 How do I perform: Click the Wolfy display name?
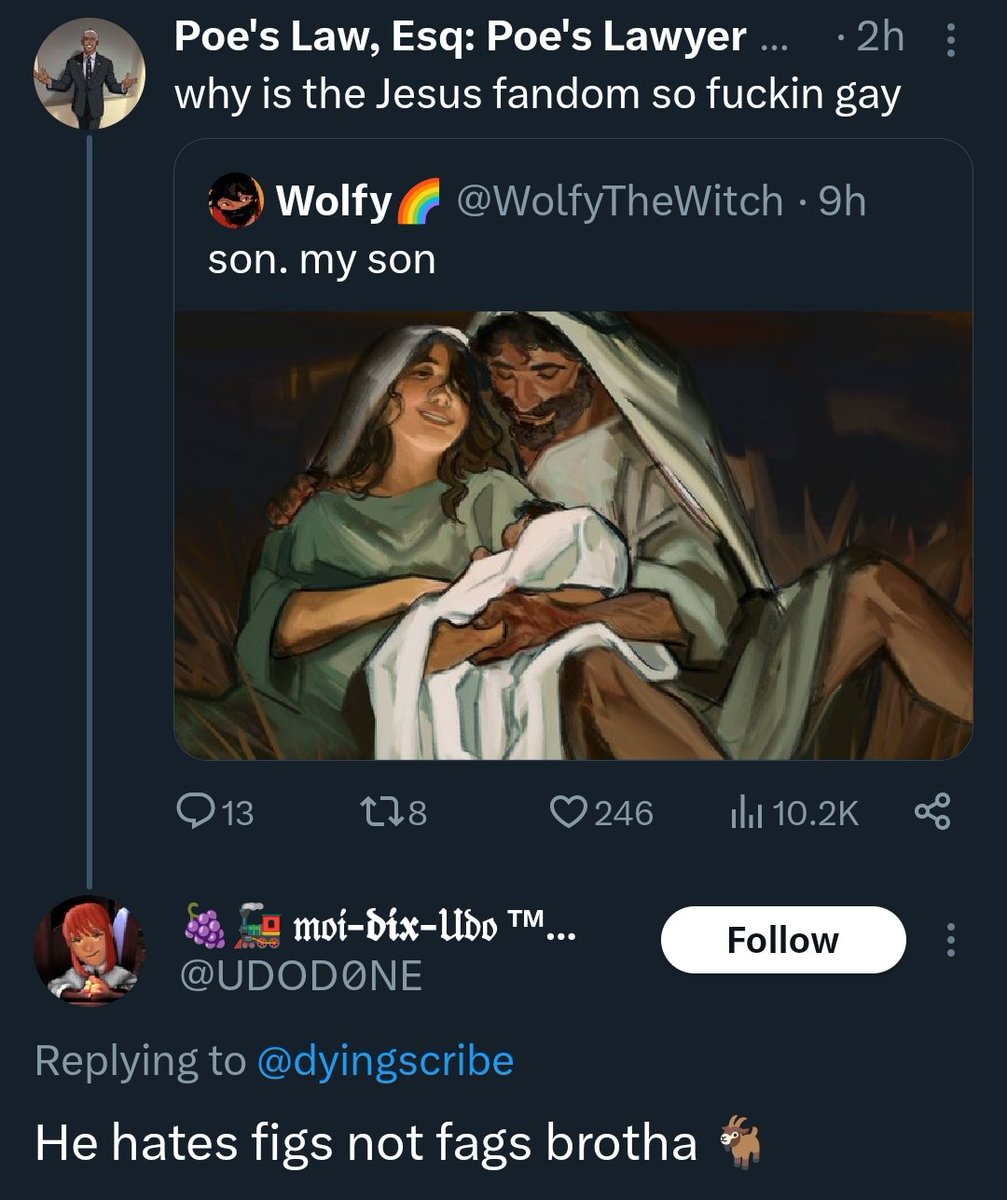pos(333,202)
